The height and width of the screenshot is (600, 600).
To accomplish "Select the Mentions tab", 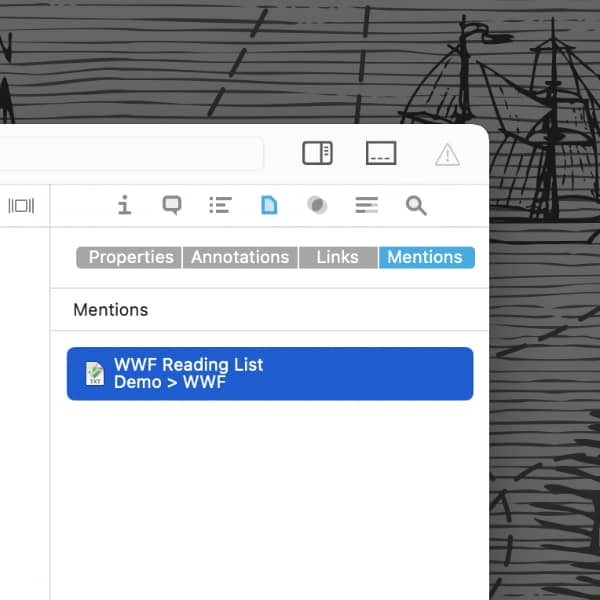I will point(427,258).
